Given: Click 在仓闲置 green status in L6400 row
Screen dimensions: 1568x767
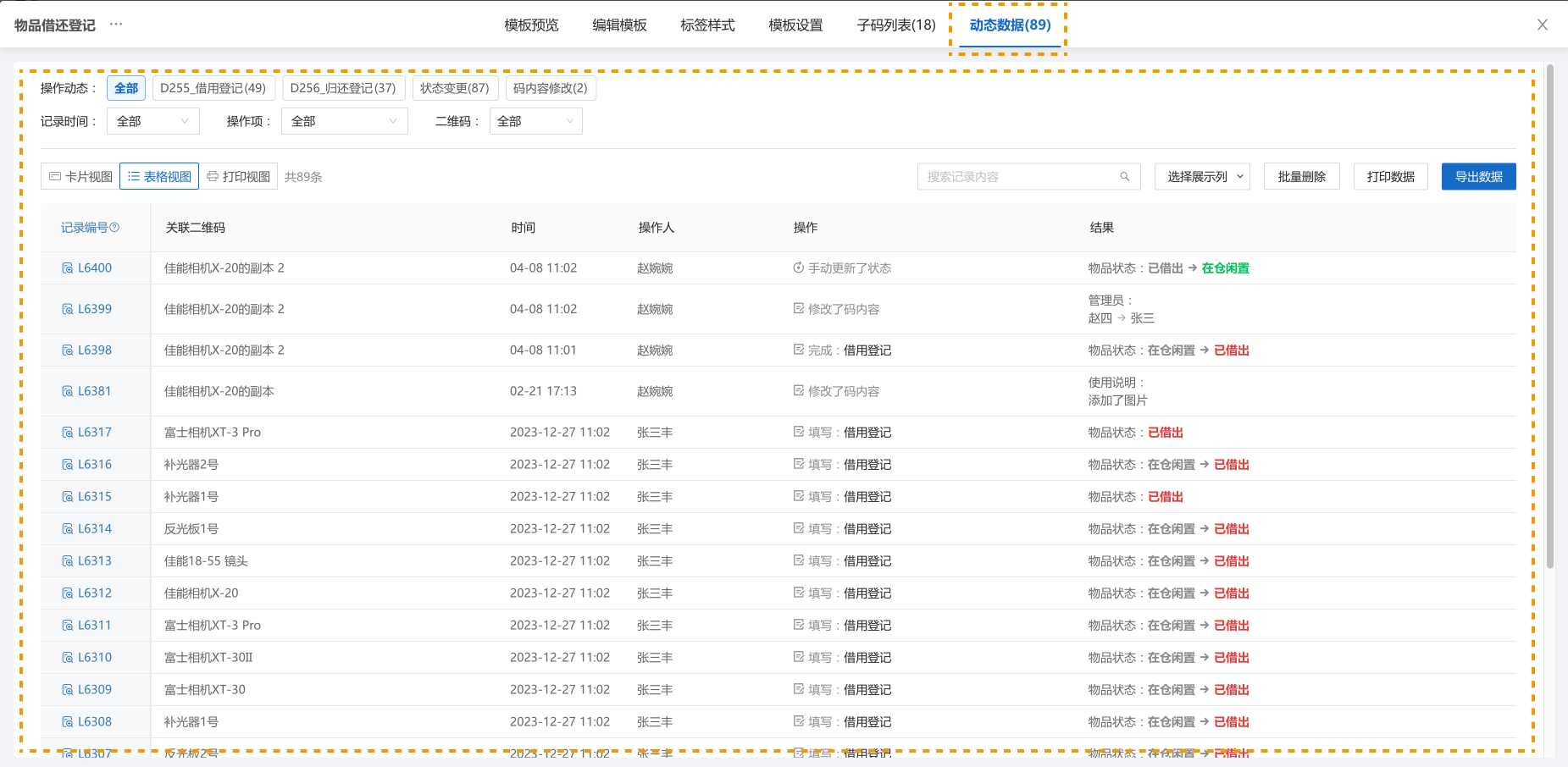Looking at the screenshot, I should pos(1225,268).
